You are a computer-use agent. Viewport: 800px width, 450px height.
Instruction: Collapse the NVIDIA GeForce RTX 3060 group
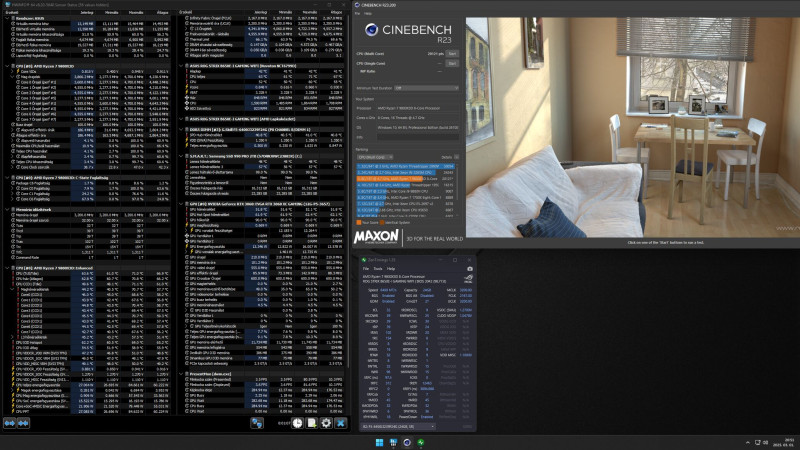click(181, 204)
